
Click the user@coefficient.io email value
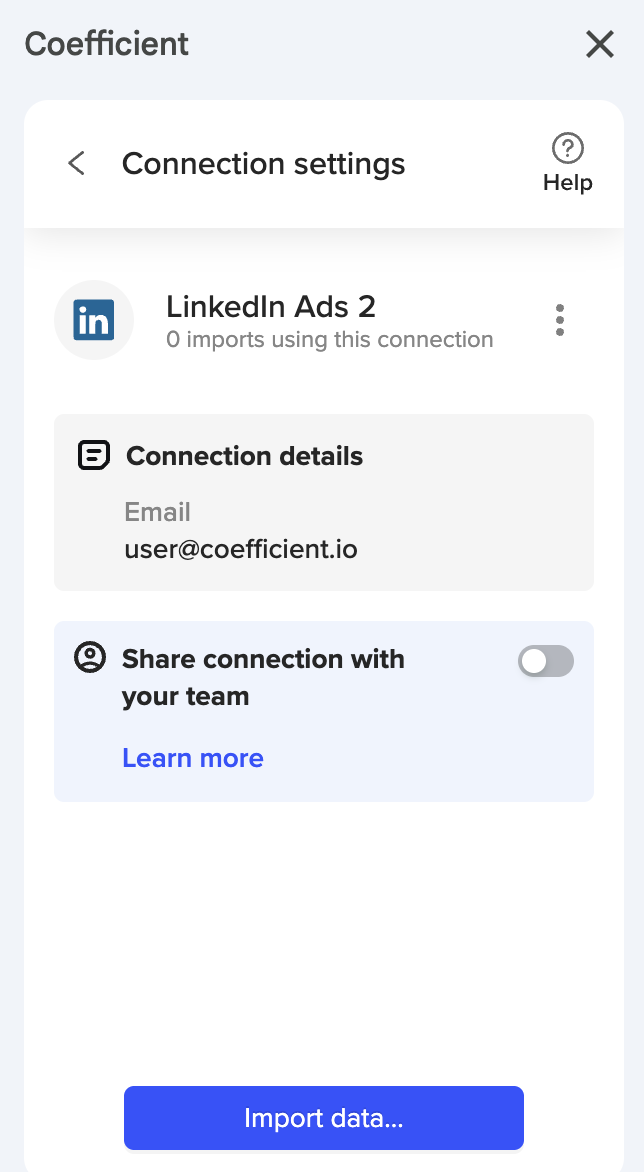[241, 549]
